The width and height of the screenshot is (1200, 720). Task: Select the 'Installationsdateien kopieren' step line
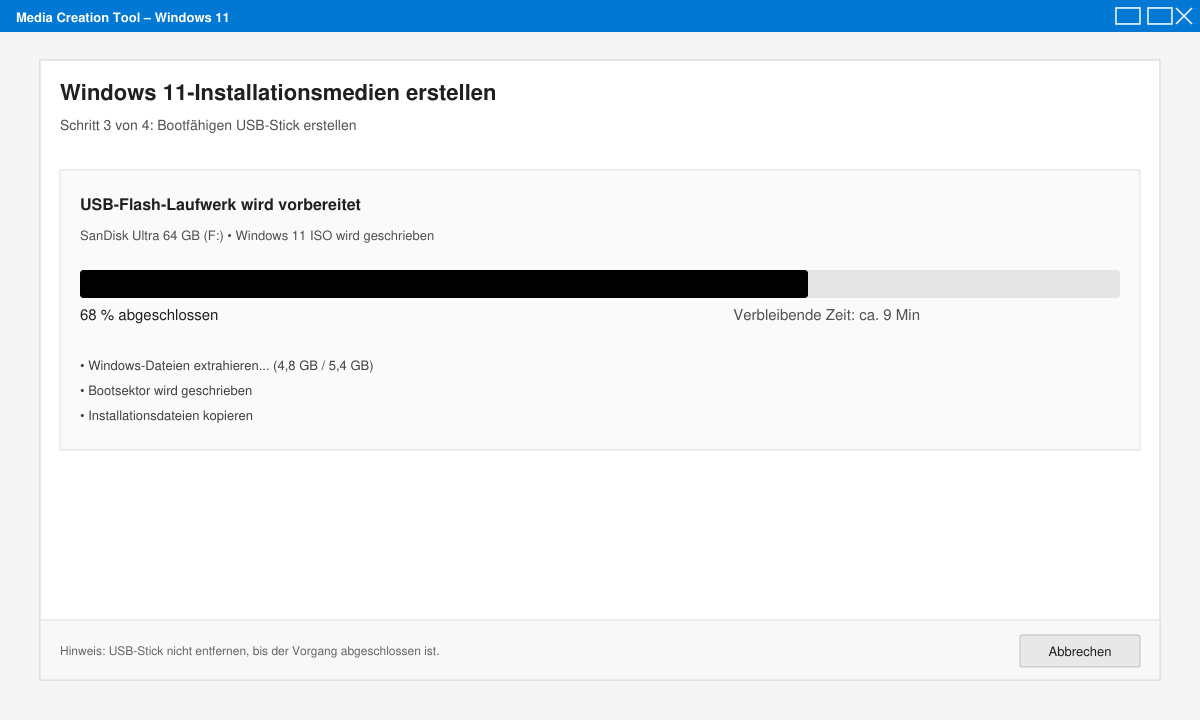[166, 416]
